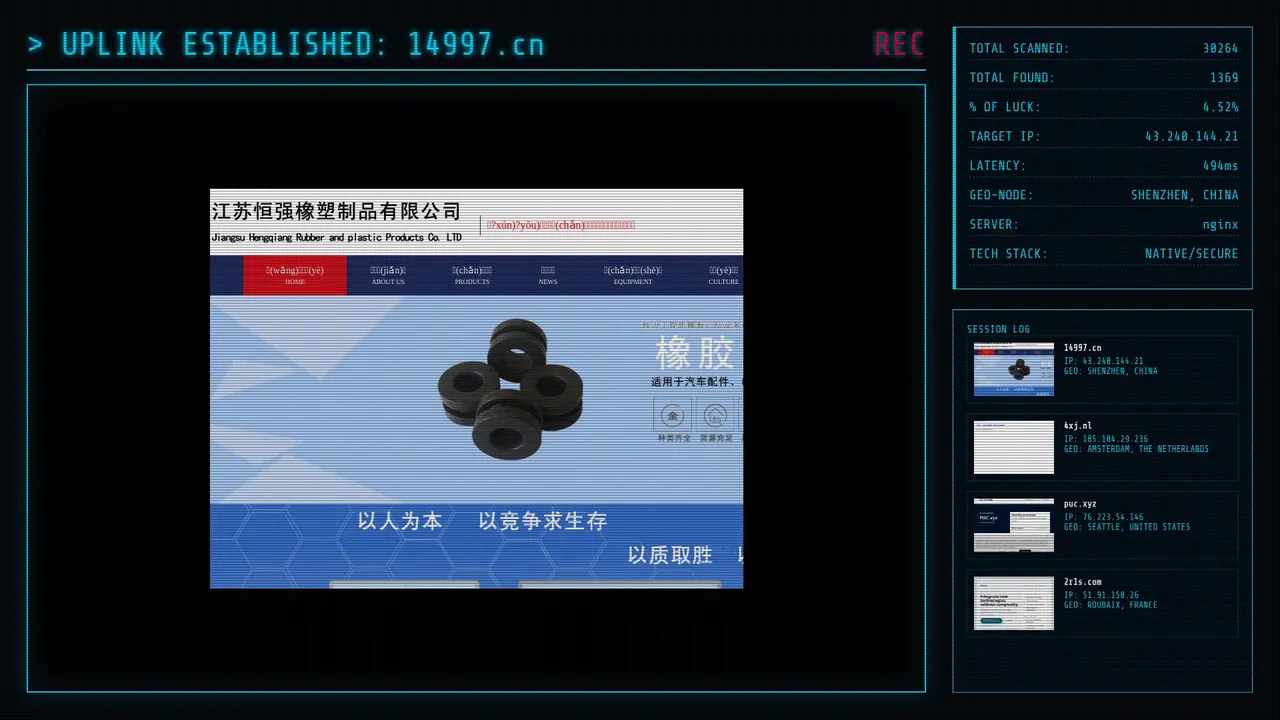Screen dimensions: 1280x720
Task: Click the red slogan link in the header
Action: (x=561, y=225)
